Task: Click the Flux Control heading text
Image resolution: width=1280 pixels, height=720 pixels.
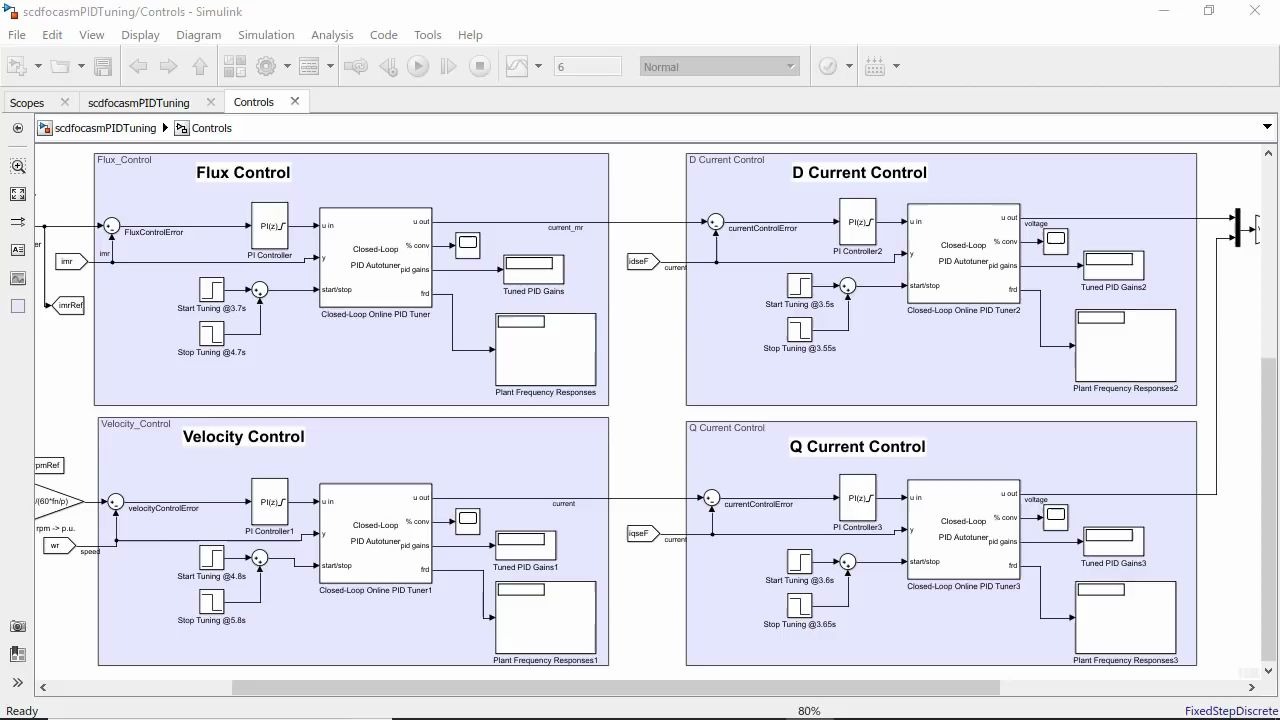Action: point(243,172)
